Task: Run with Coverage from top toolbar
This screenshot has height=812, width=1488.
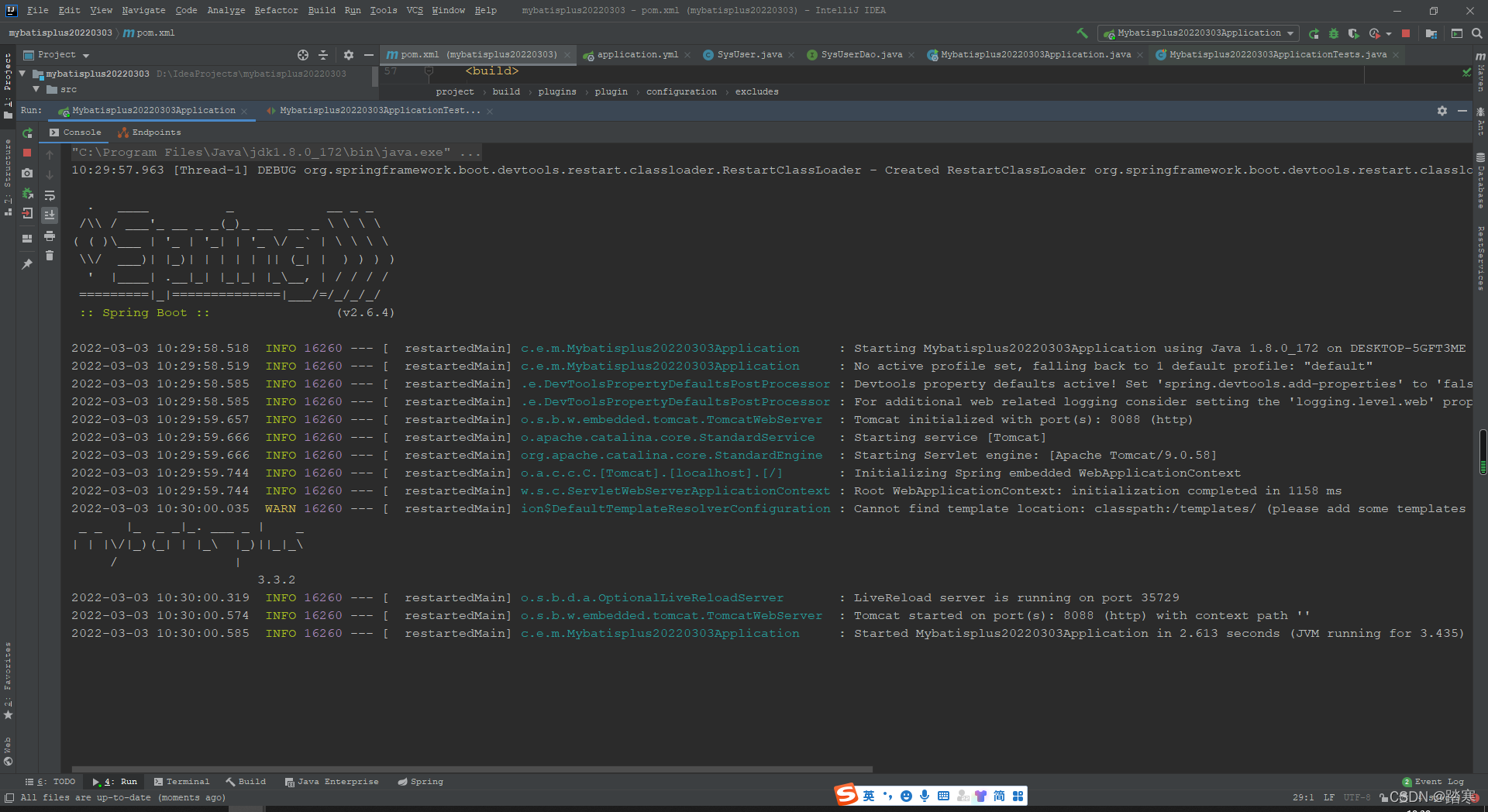Action: (1354, 33)
